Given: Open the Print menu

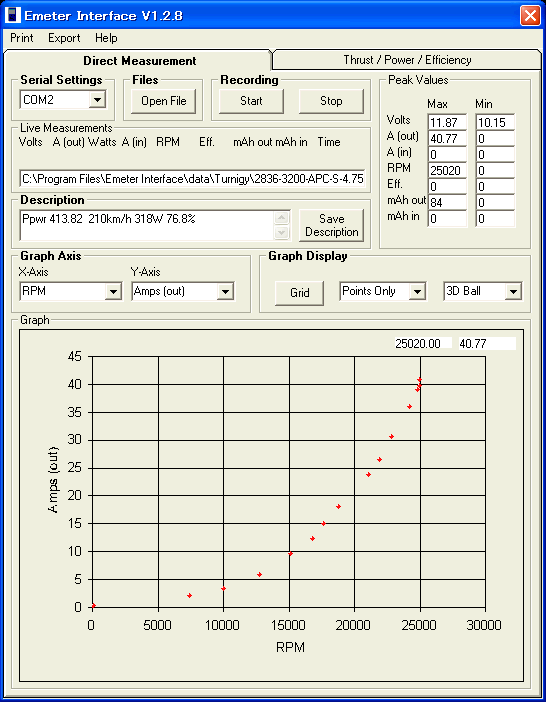Looking at the screenshot, I should pyautogui.click(x=22, y=38).
